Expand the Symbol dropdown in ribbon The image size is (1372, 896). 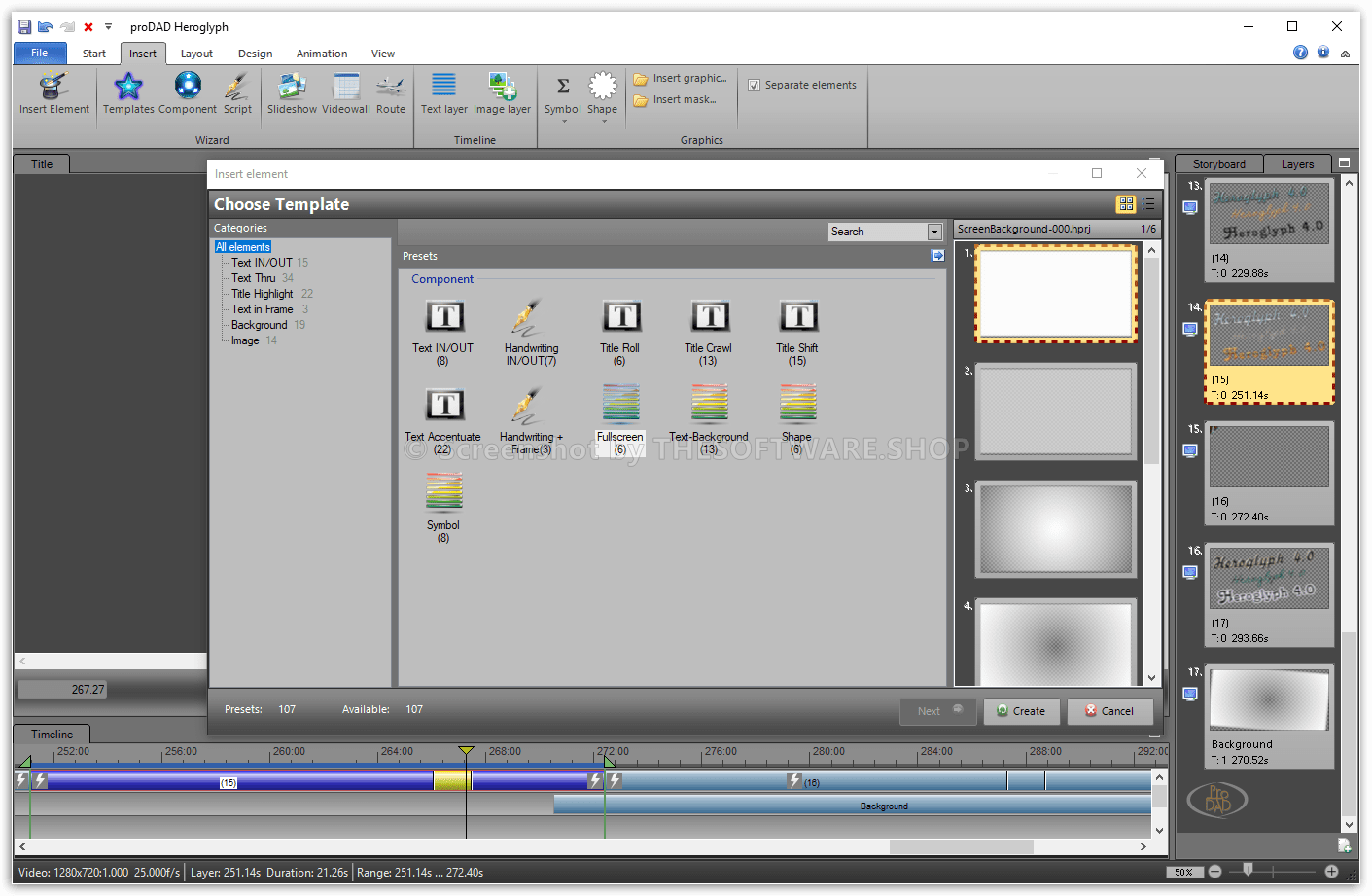(x=563, y=122)
